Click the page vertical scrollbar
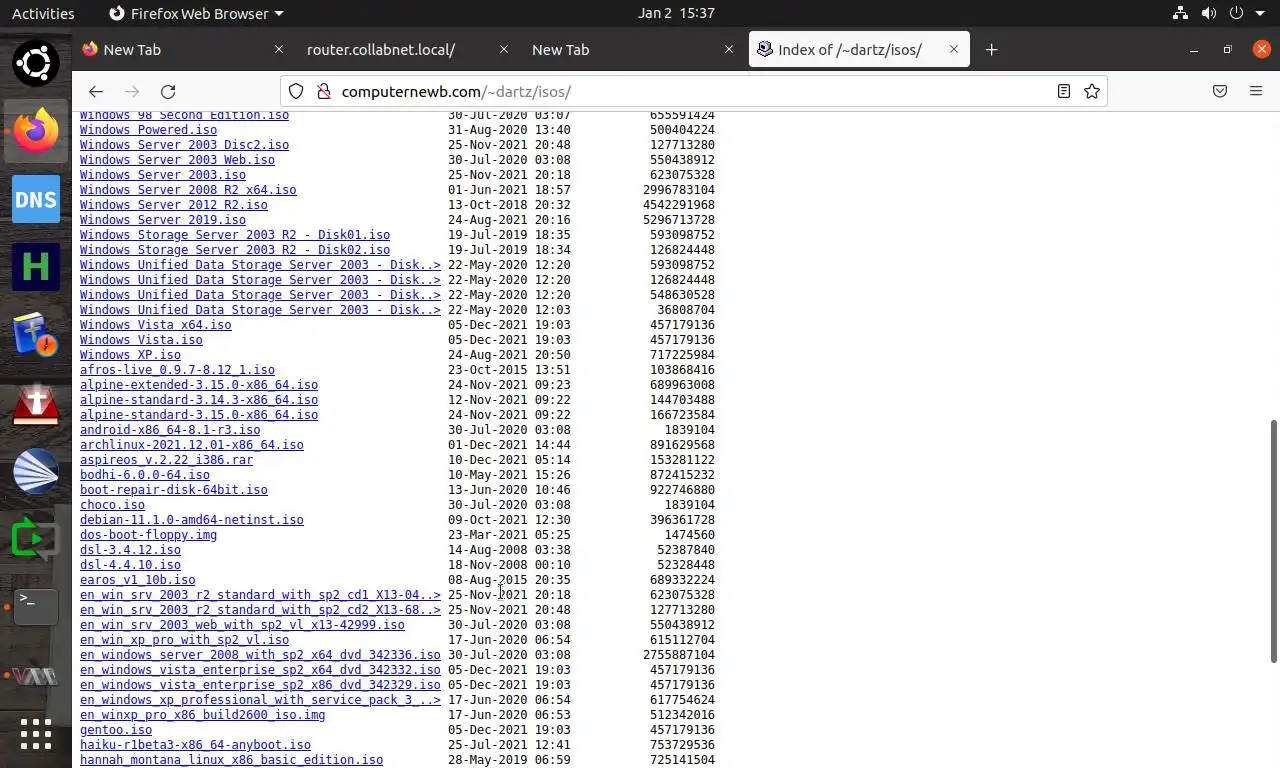The height and width of the screenshot is (768, 1280). (x=1273, y=540)
